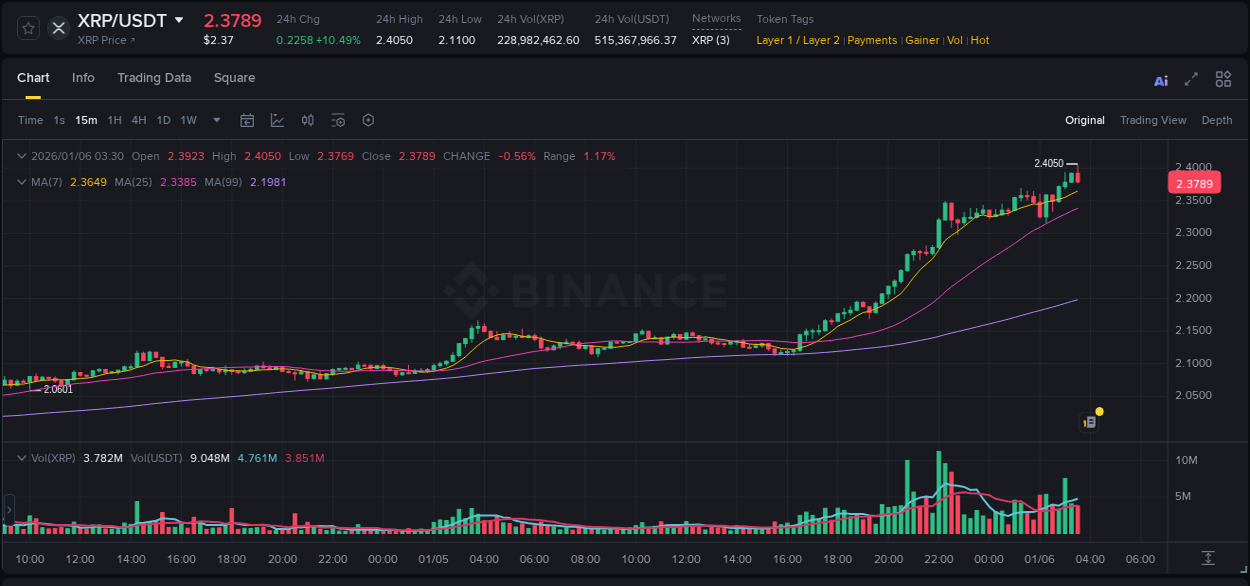
Task: Open candlestick style options icon
Action: click(x=307, y=120)
